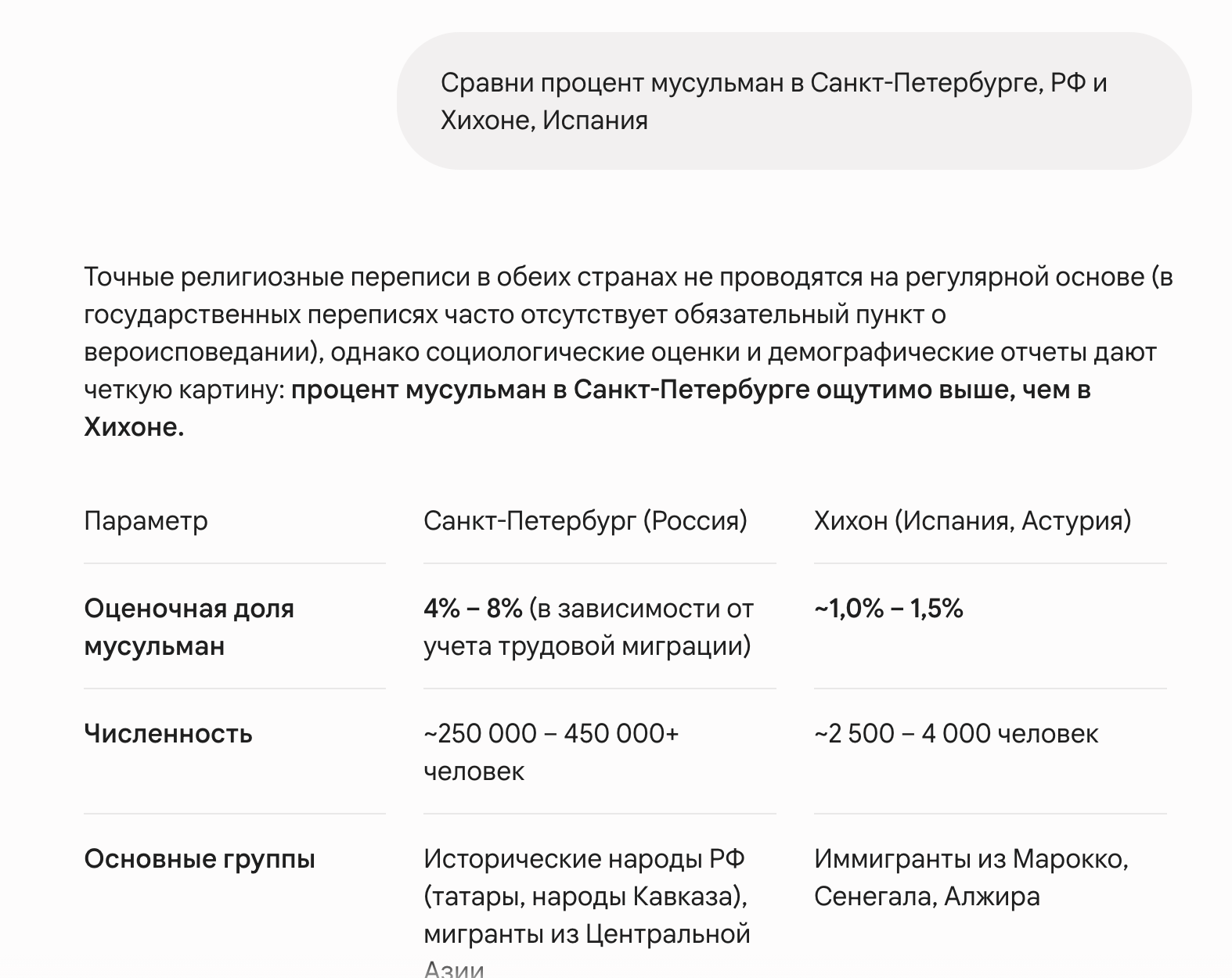The width and height of the screenshot is (1232, 978).
Task: Click the 4% – 8% cell value
Action: 473,609
